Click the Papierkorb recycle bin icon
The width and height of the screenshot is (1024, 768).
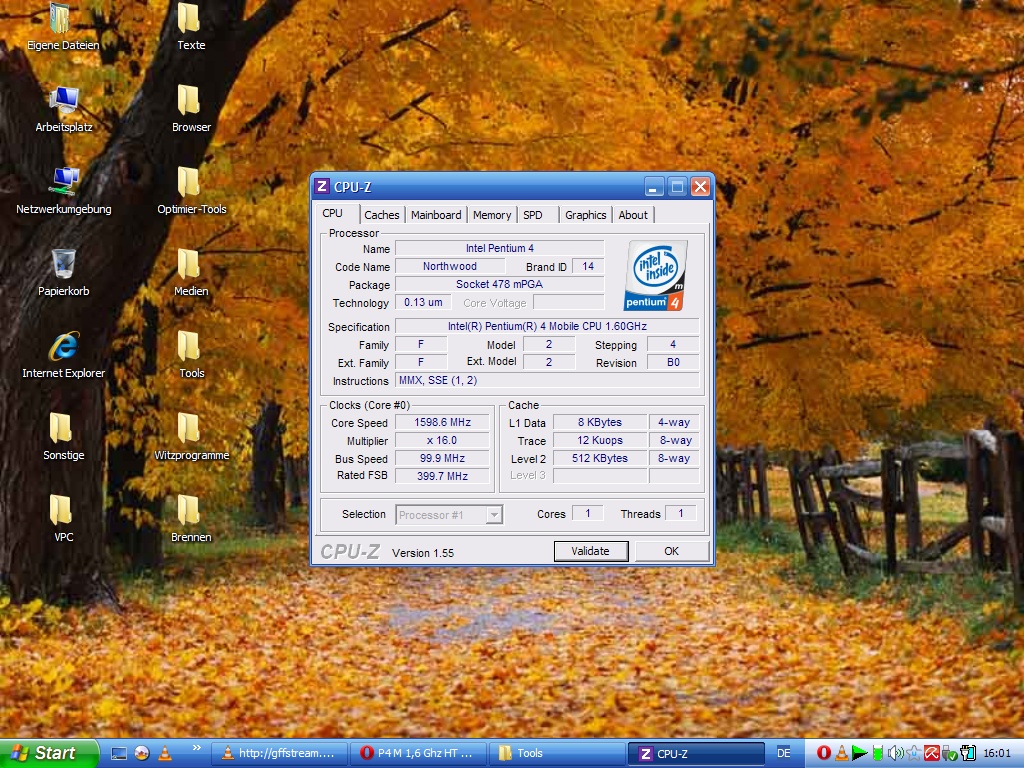[x=64, y=266]
